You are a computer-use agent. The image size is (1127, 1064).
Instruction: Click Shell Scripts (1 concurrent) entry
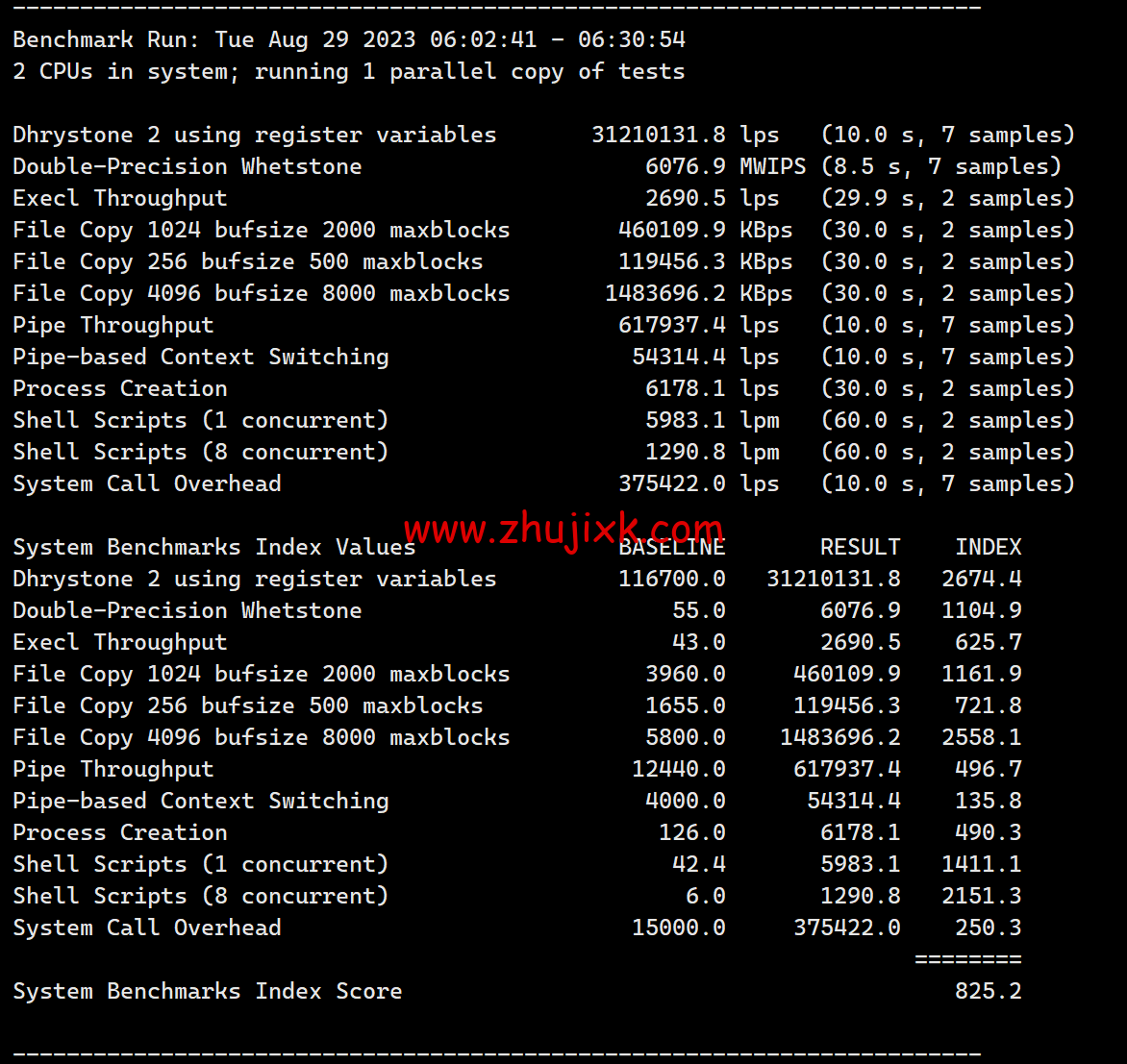point(200,420)
